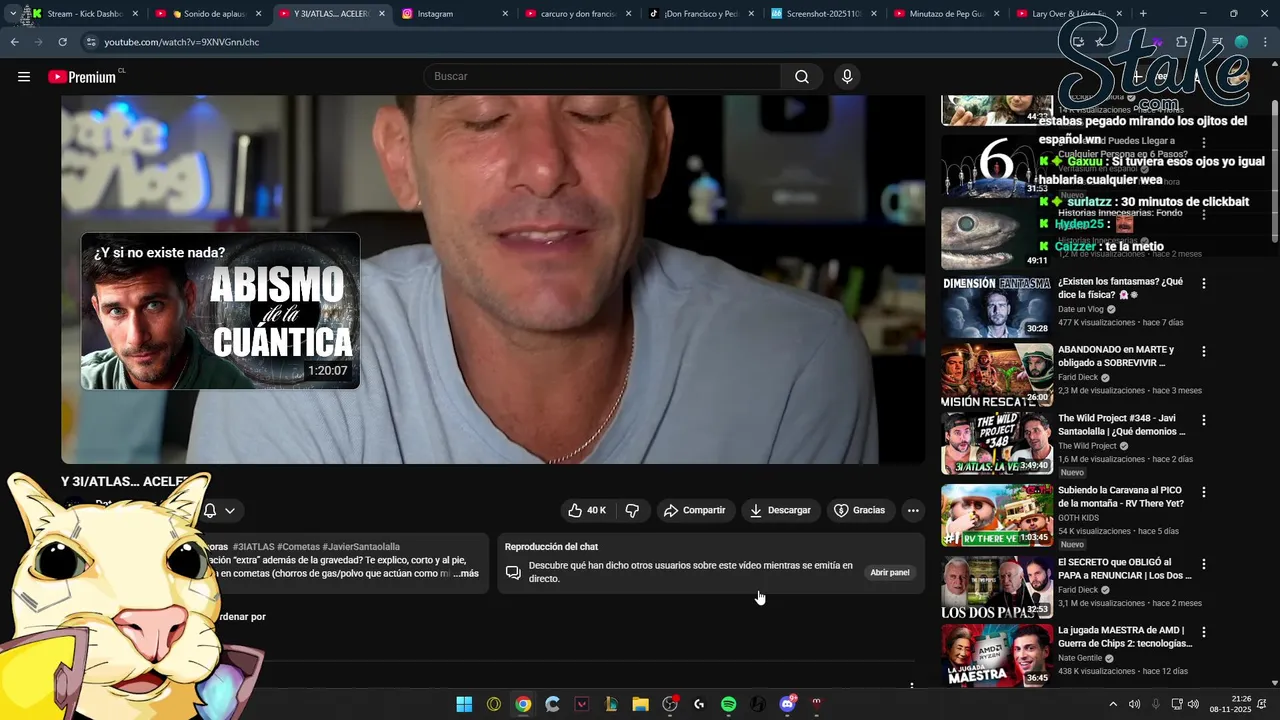Open site information icon in address bar

[x=91, y=42]
